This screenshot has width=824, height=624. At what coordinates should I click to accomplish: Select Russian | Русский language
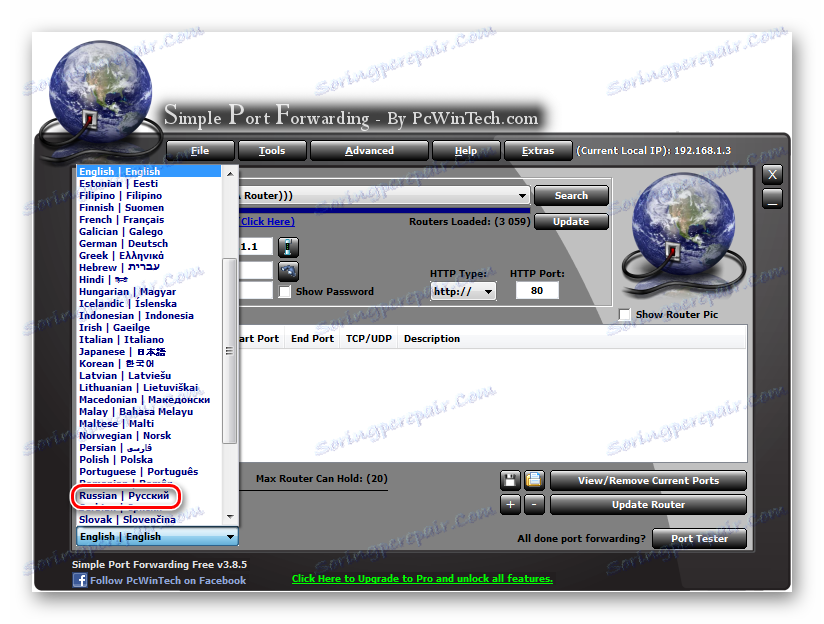click(125, 496)
